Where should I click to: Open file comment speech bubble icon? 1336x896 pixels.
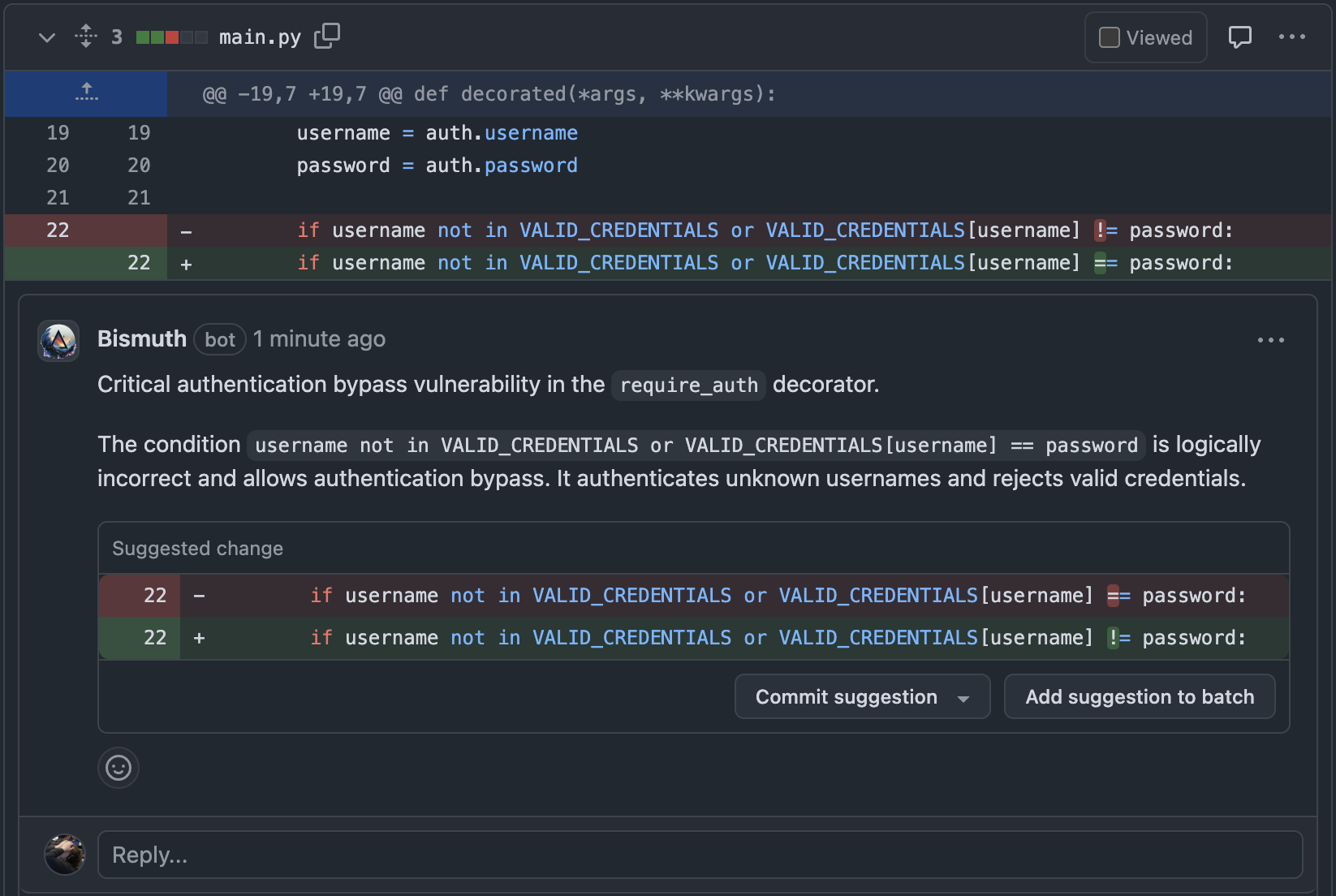[x=1239, y=37]
